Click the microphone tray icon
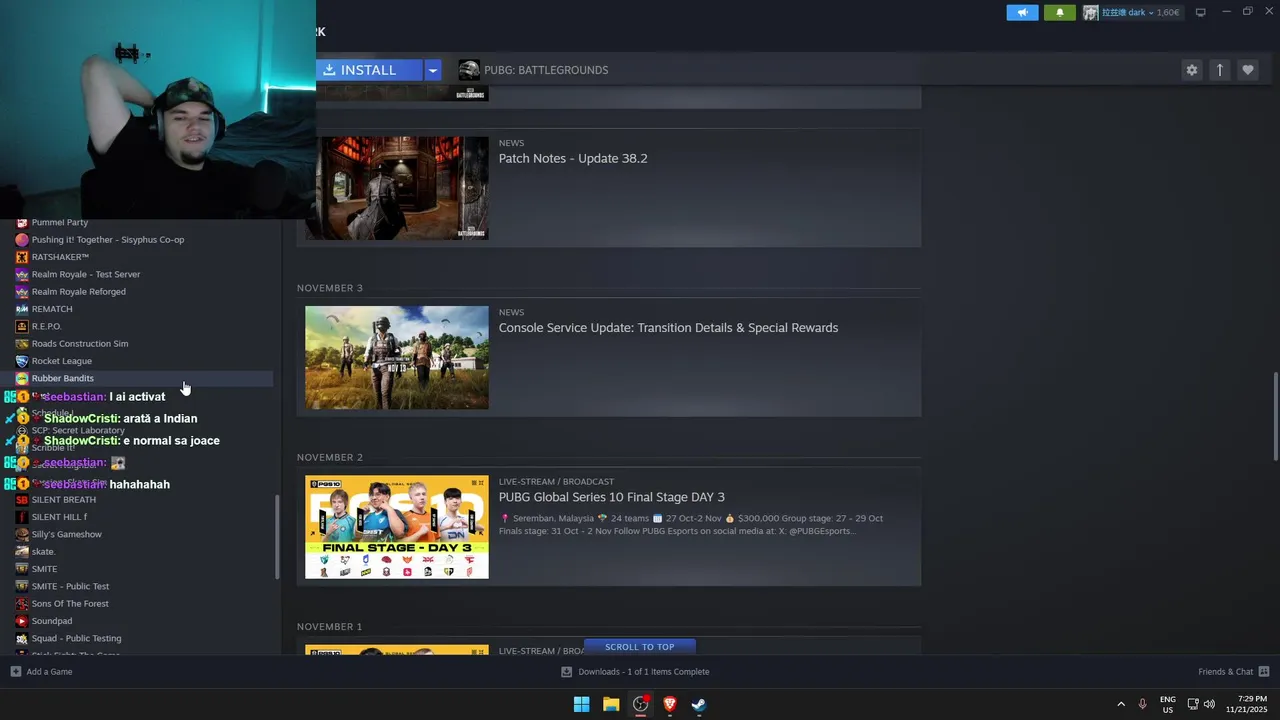This screenshot has width=1280, height=720. pos(1142,704)
